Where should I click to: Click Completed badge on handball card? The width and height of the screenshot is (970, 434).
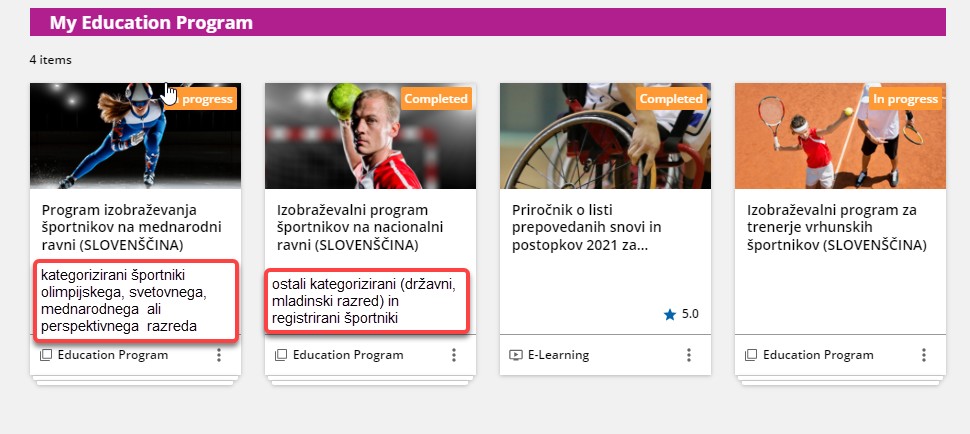coord(436,99)
